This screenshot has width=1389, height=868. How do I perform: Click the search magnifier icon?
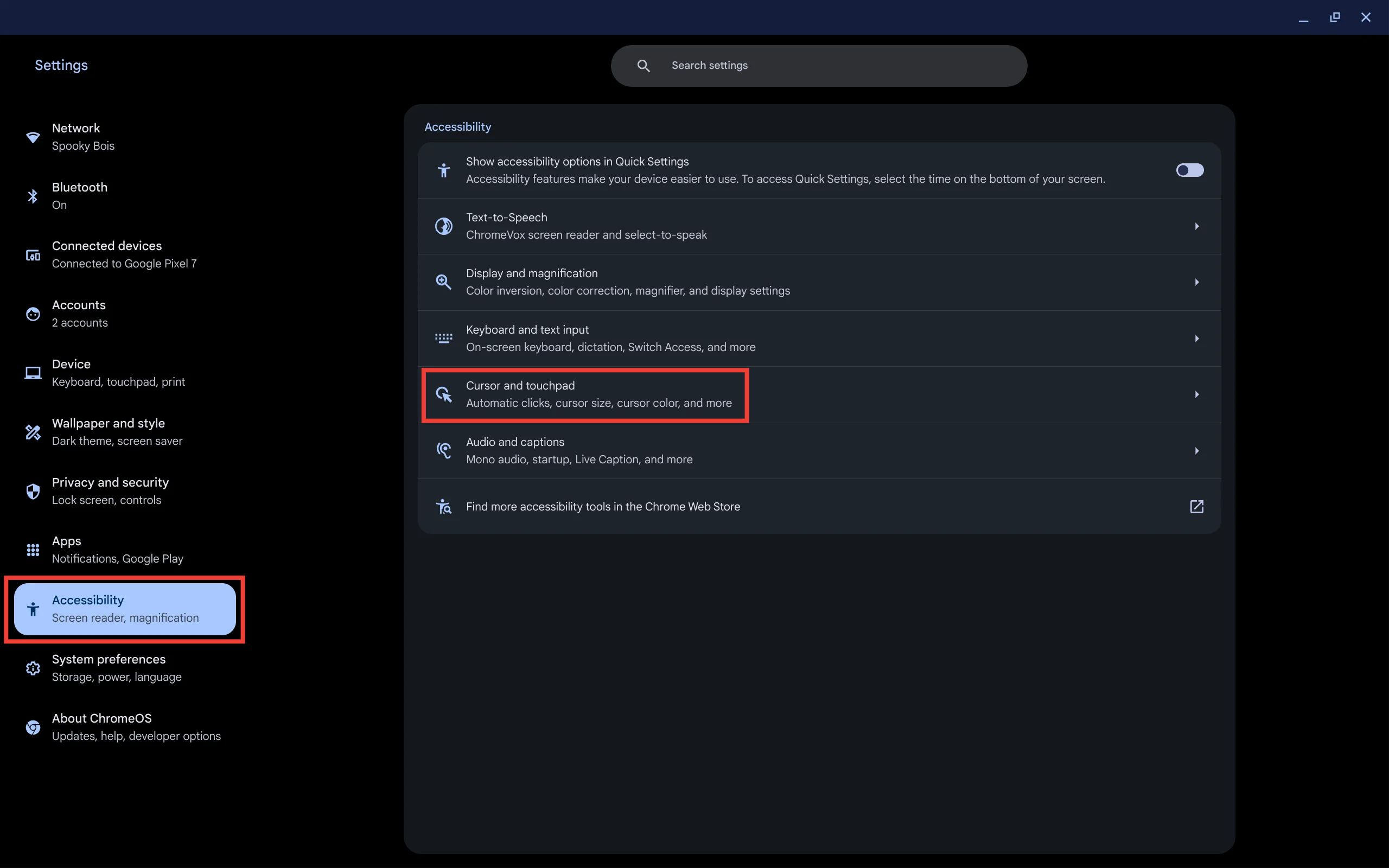(643, 66)
